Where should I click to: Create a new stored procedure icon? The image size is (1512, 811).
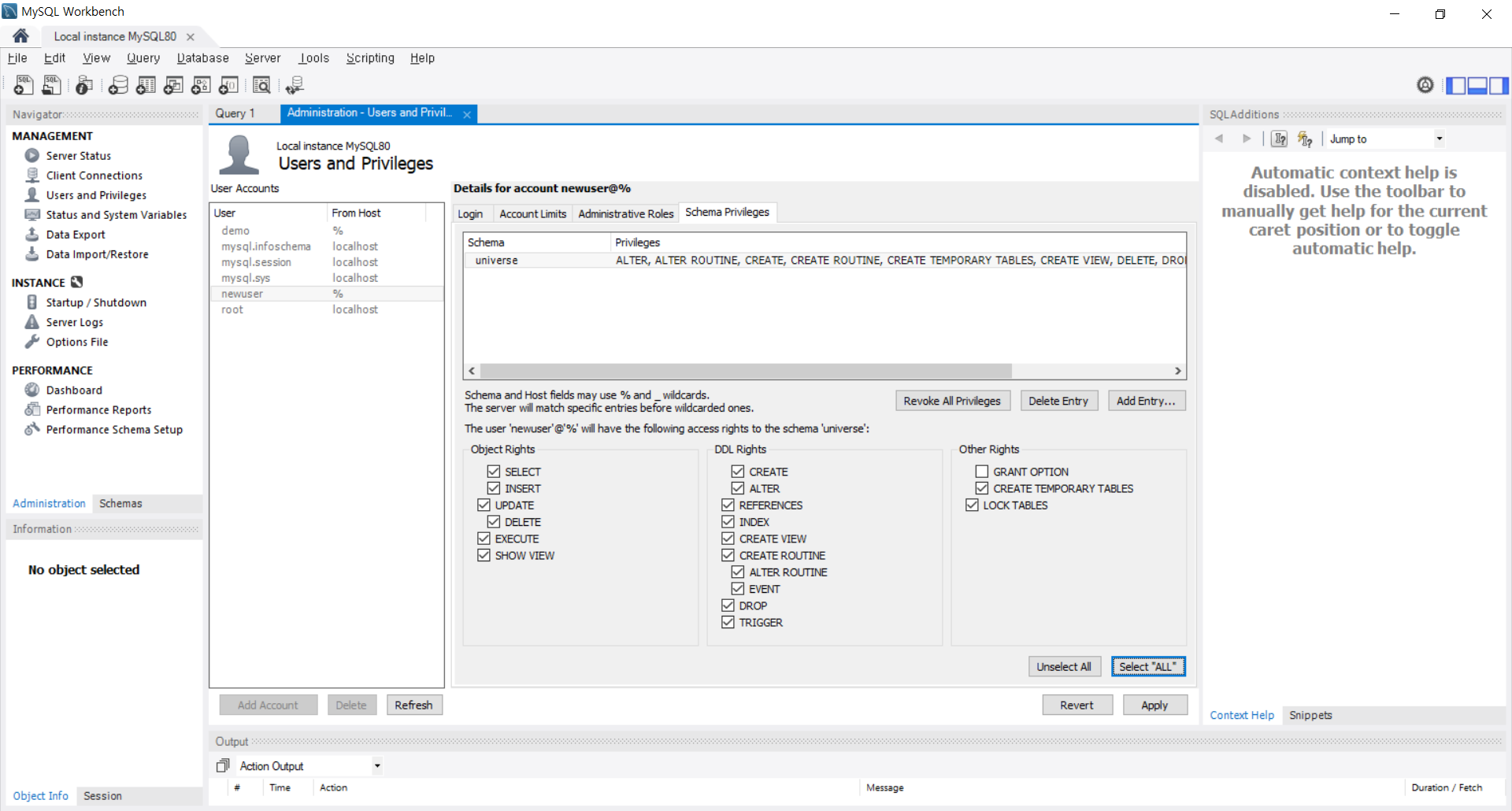(201, 85)
